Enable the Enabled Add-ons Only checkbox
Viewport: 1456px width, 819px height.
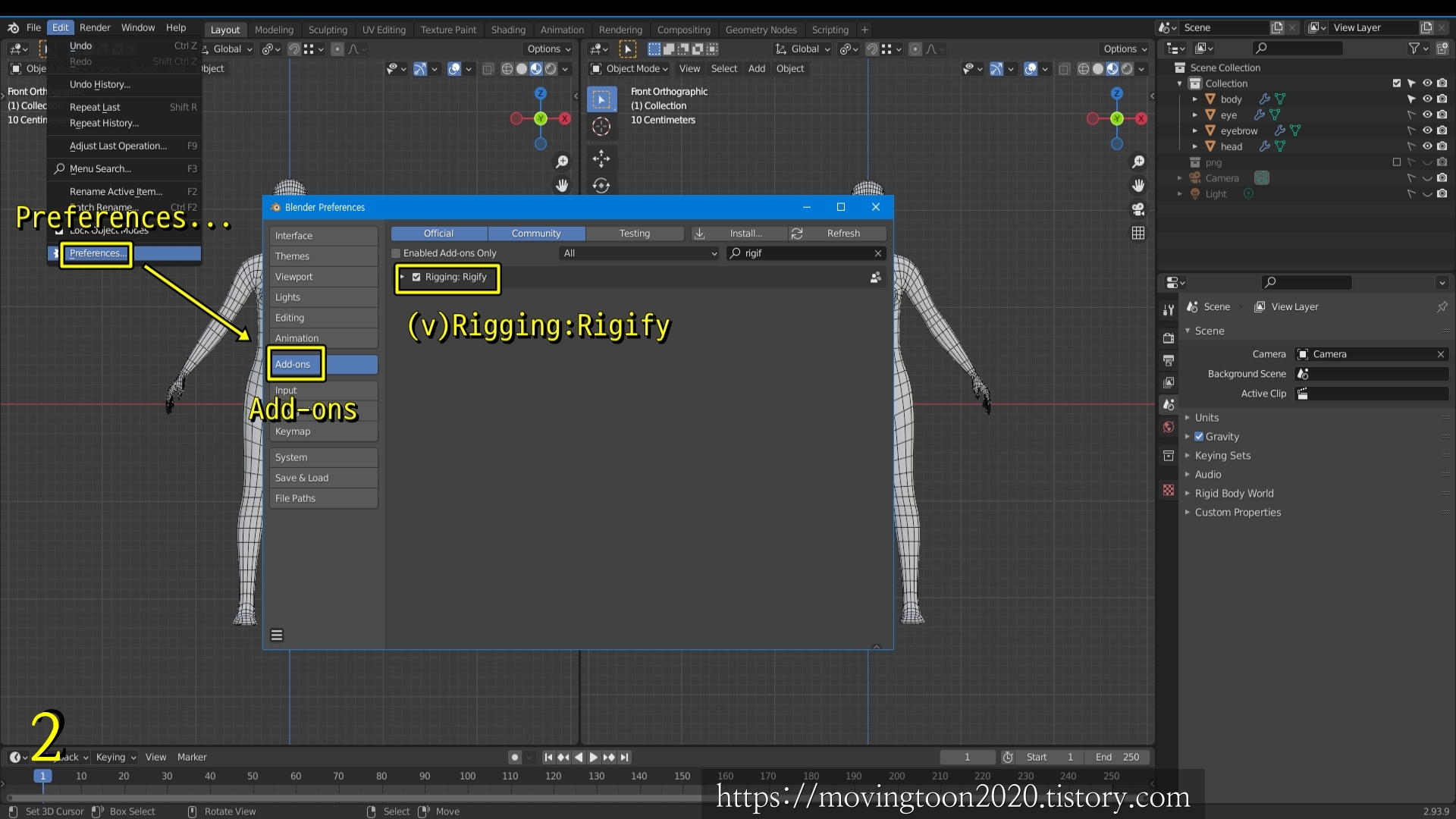[x=396, y=253]
